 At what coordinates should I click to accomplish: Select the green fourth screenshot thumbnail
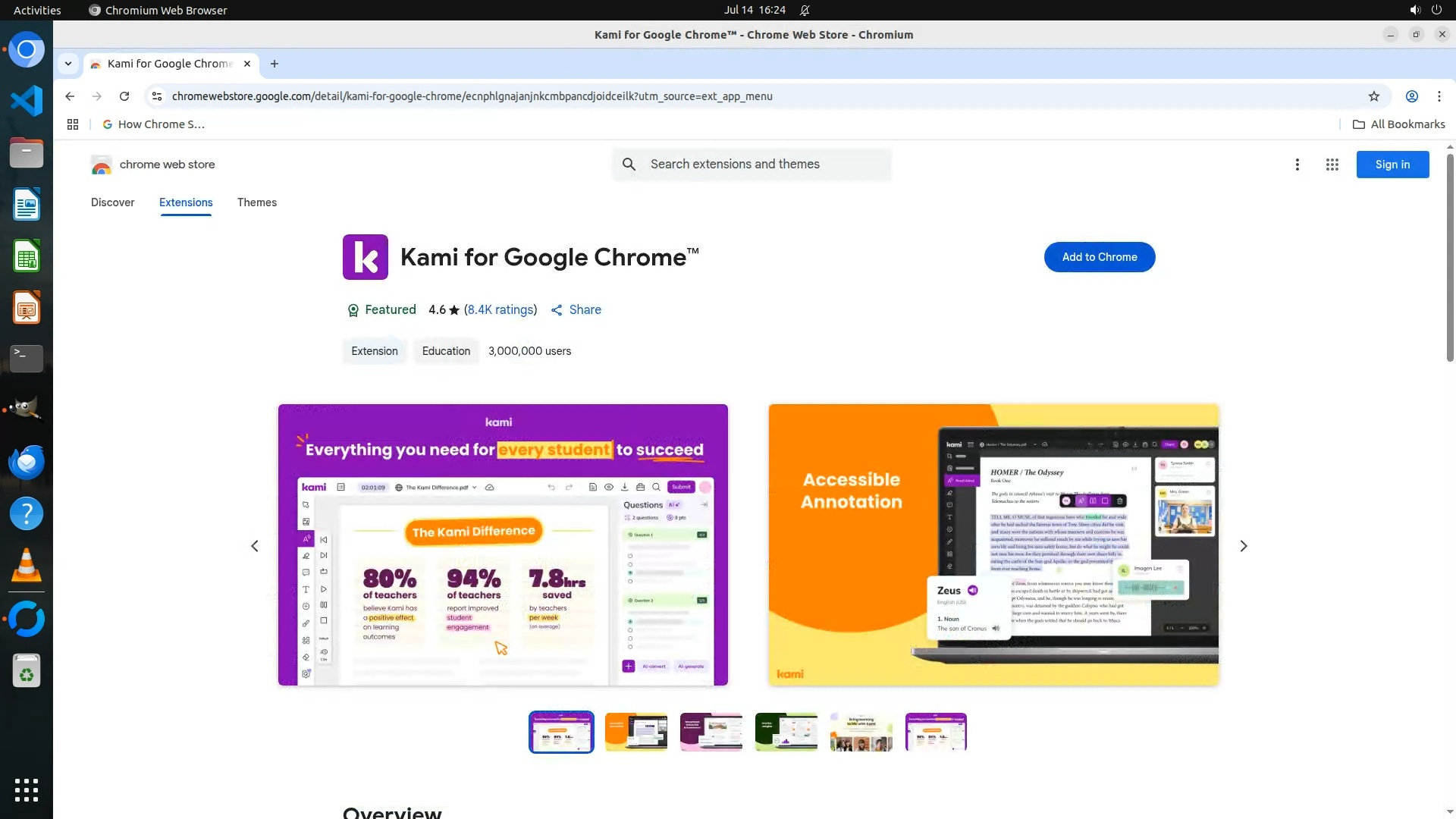click(786, 732)
